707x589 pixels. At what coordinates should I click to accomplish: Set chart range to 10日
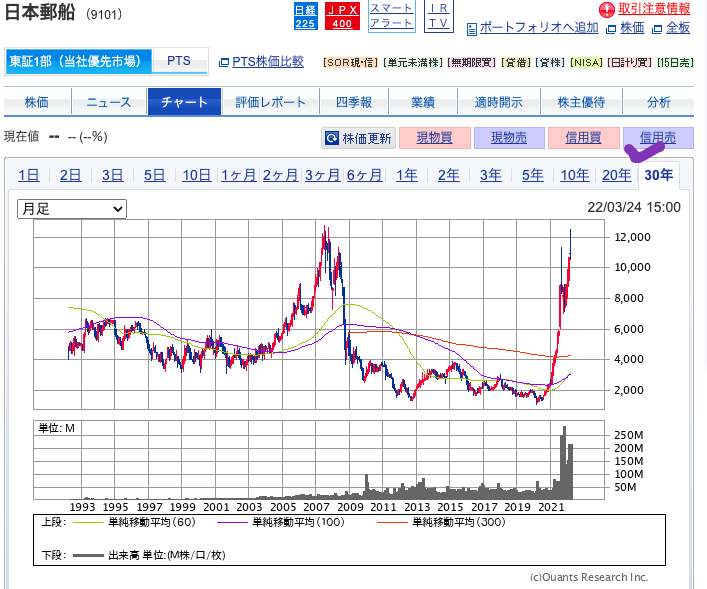[197, 175]
